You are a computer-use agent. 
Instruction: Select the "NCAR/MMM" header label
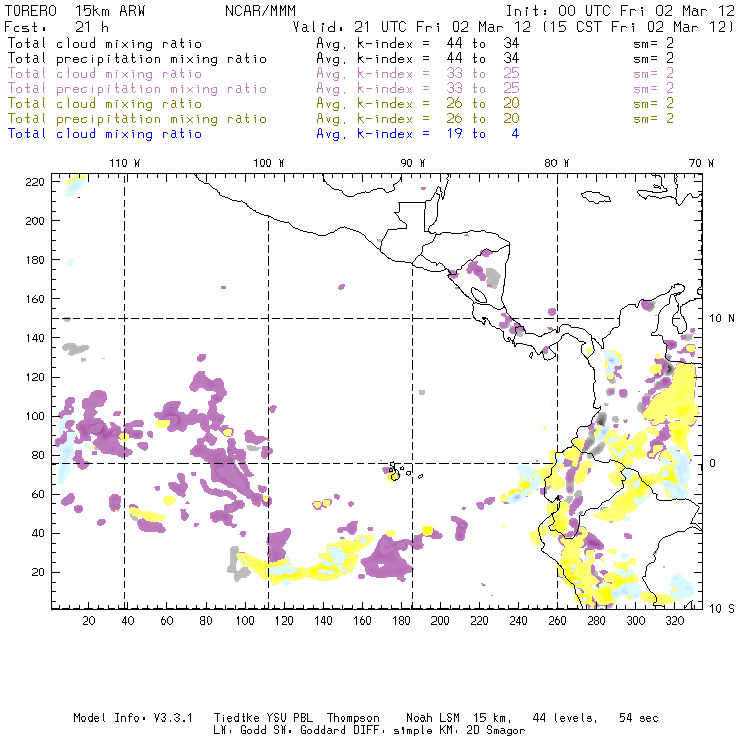click(x=260, y=11)
